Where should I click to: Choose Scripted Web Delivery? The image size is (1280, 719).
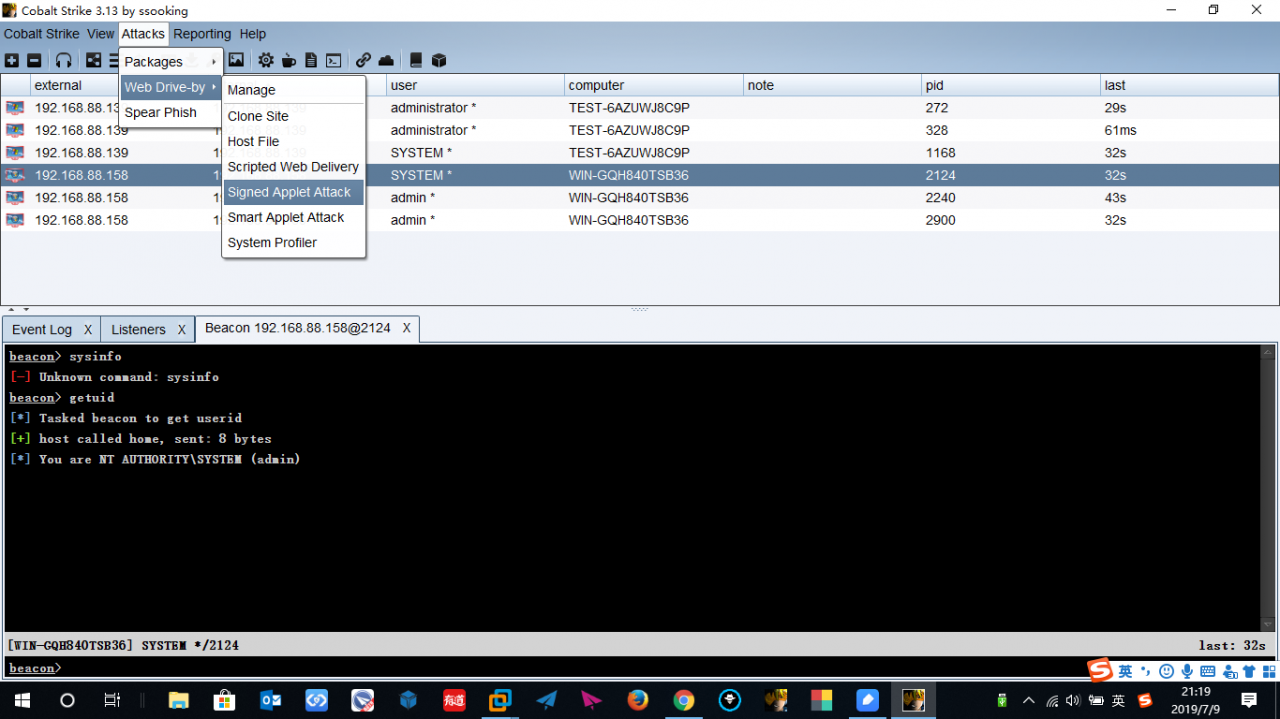(294, 166)
